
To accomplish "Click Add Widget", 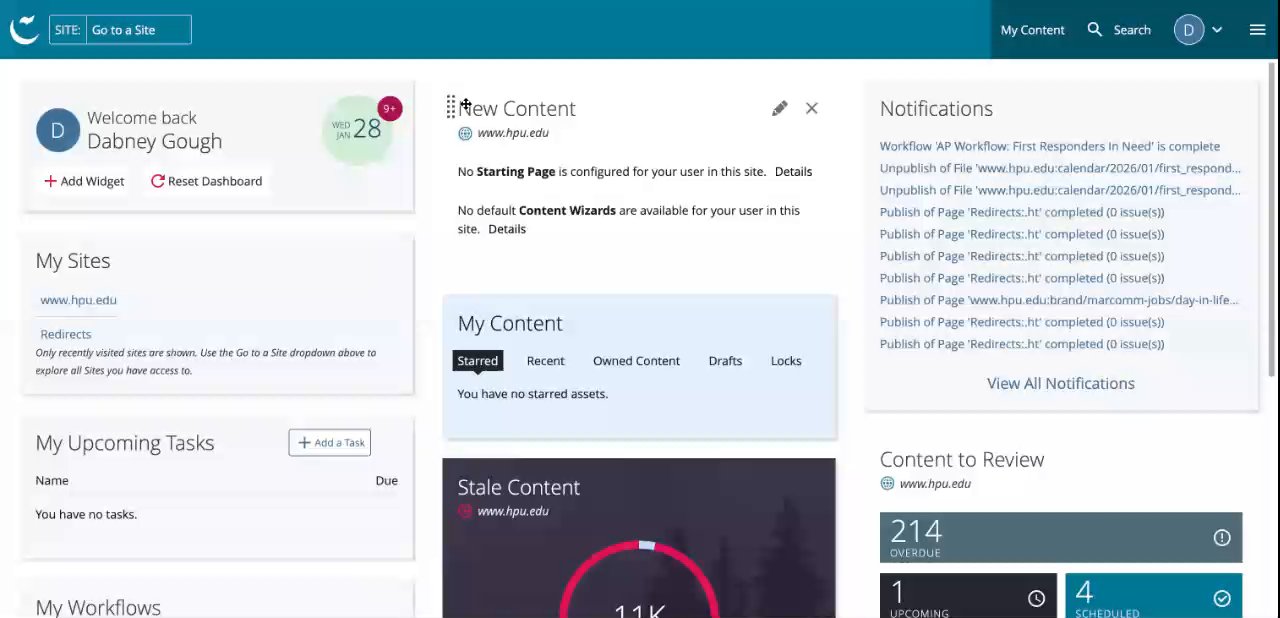I will point(84,181).
